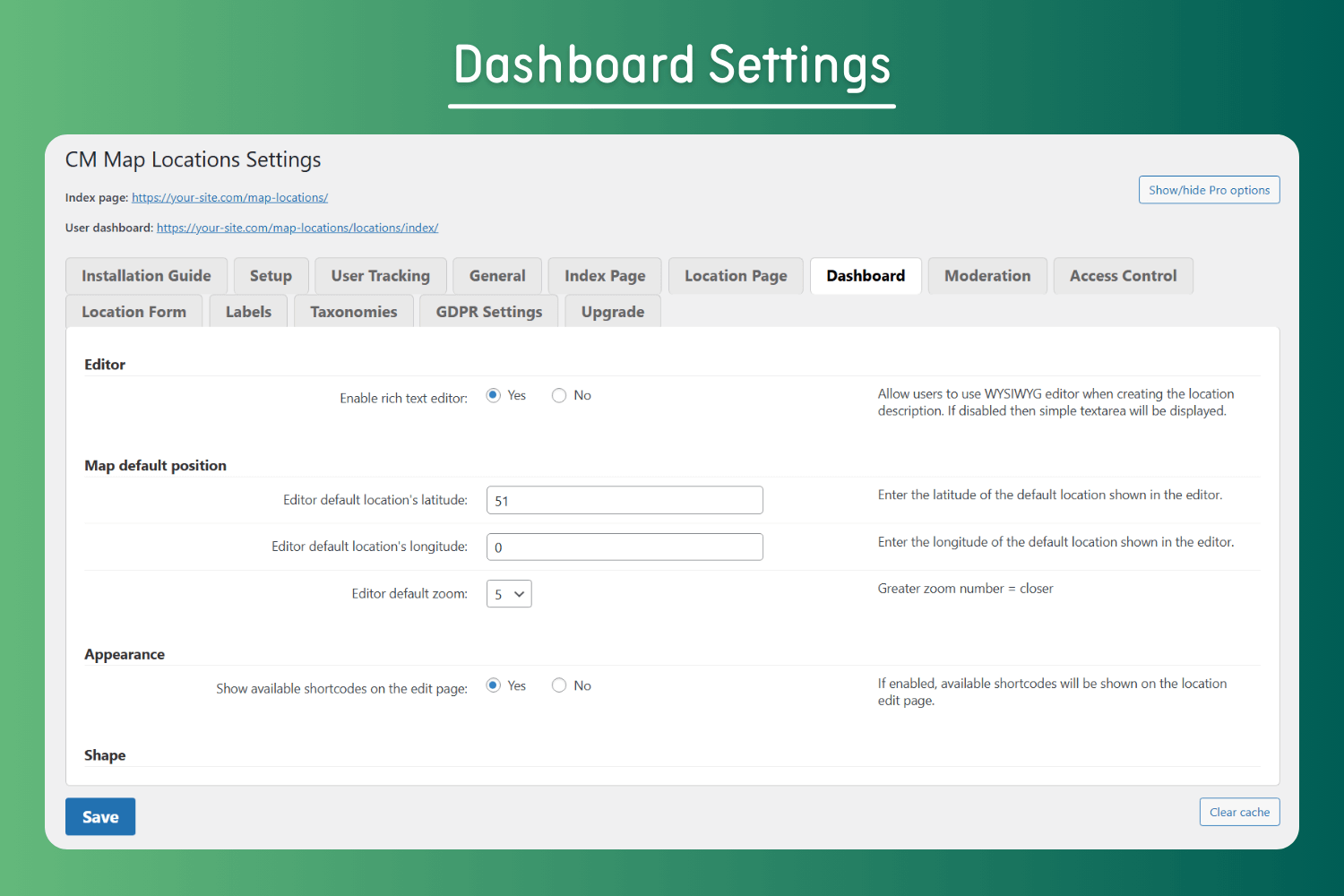The image size is (1344, 896).
Task: Select No for rich text editor
Action: click(559, 395)
